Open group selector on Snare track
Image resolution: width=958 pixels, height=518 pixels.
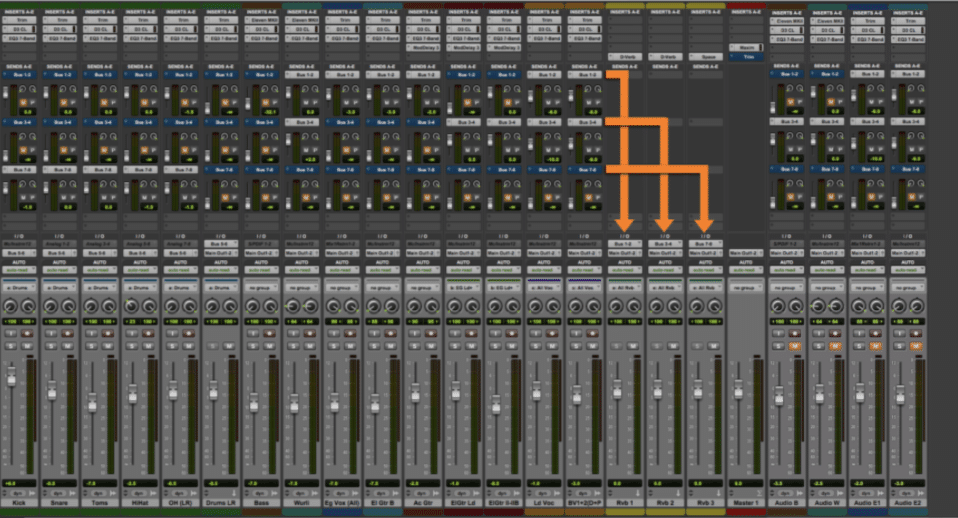[59, 287]
